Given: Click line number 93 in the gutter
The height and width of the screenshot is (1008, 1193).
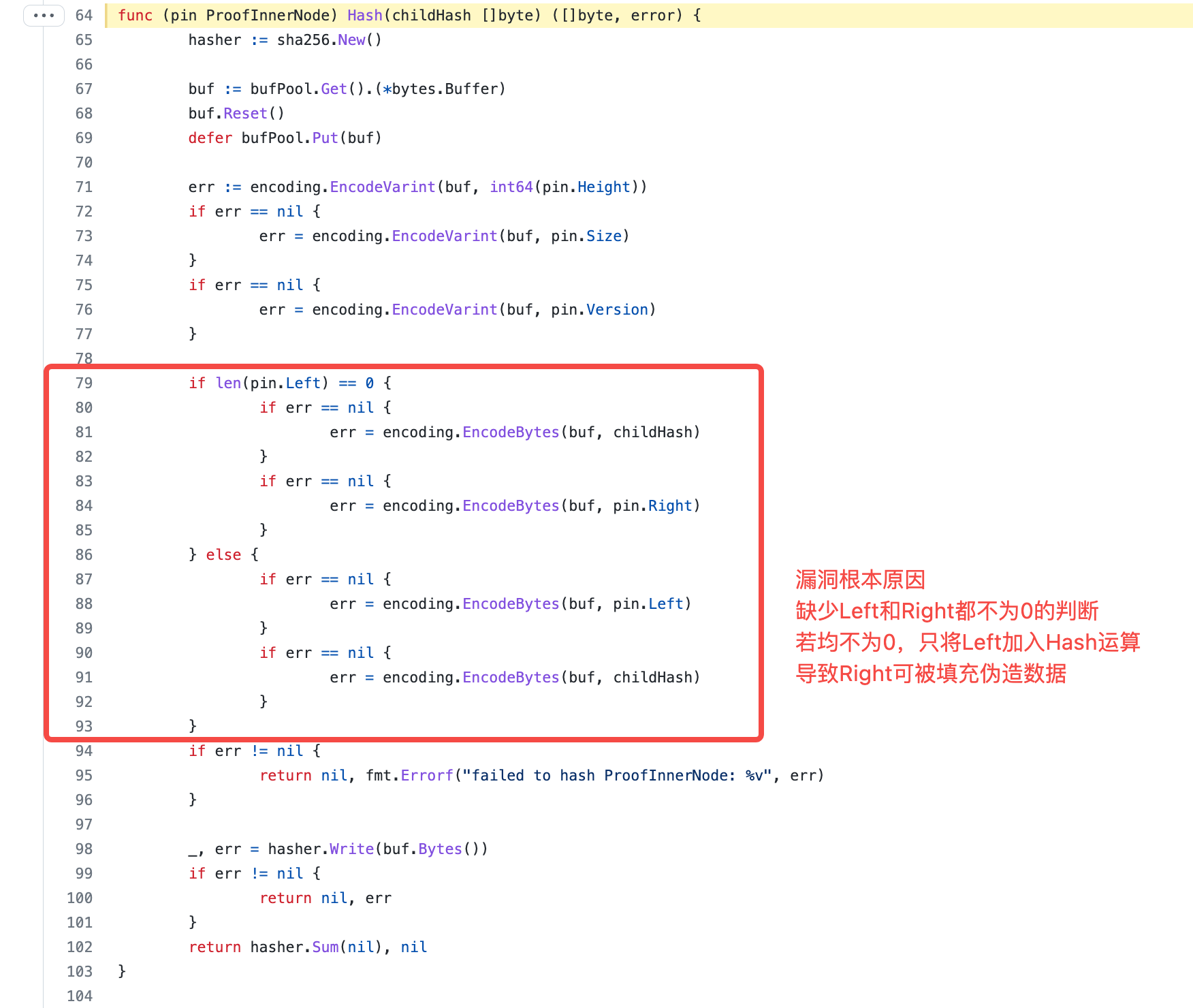Looking at the screenshot, I should coord(84,726).
